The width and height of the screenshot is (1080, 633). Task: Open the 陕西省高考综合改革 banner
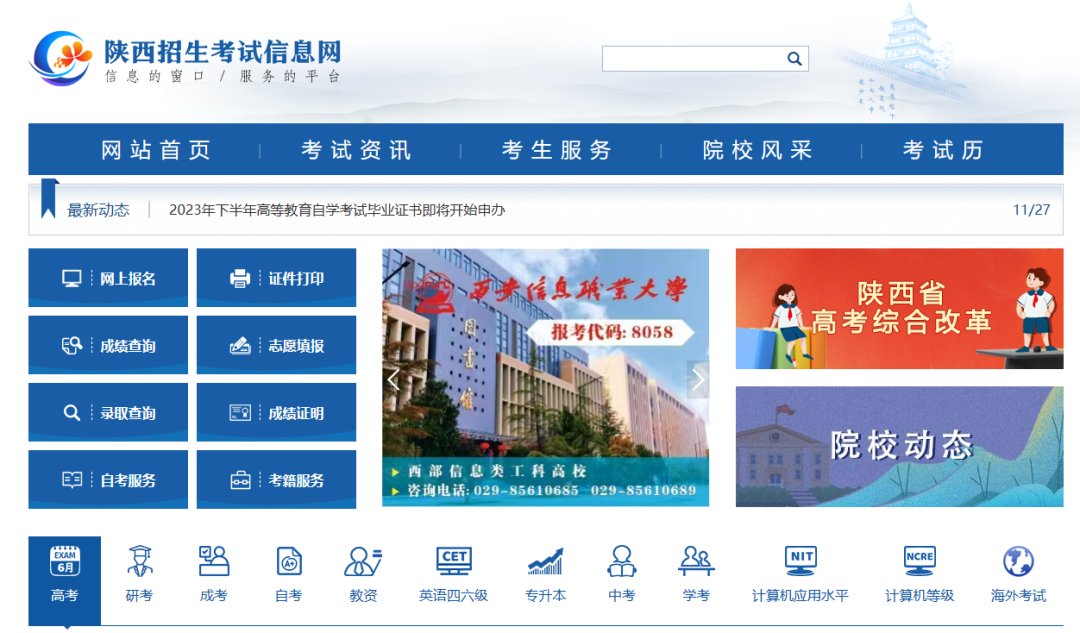(900, 309)
